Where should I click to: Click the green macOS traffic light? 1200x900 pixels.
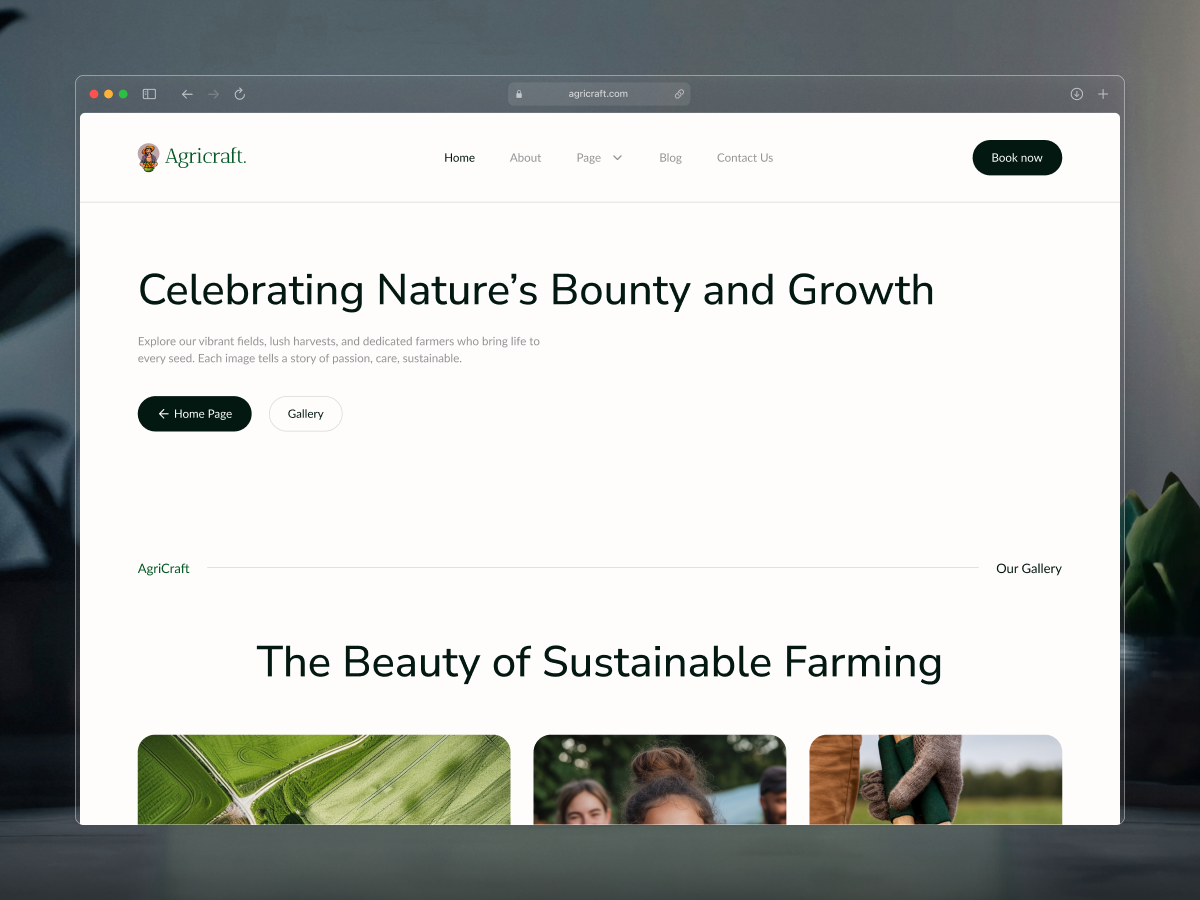[123, 93]
